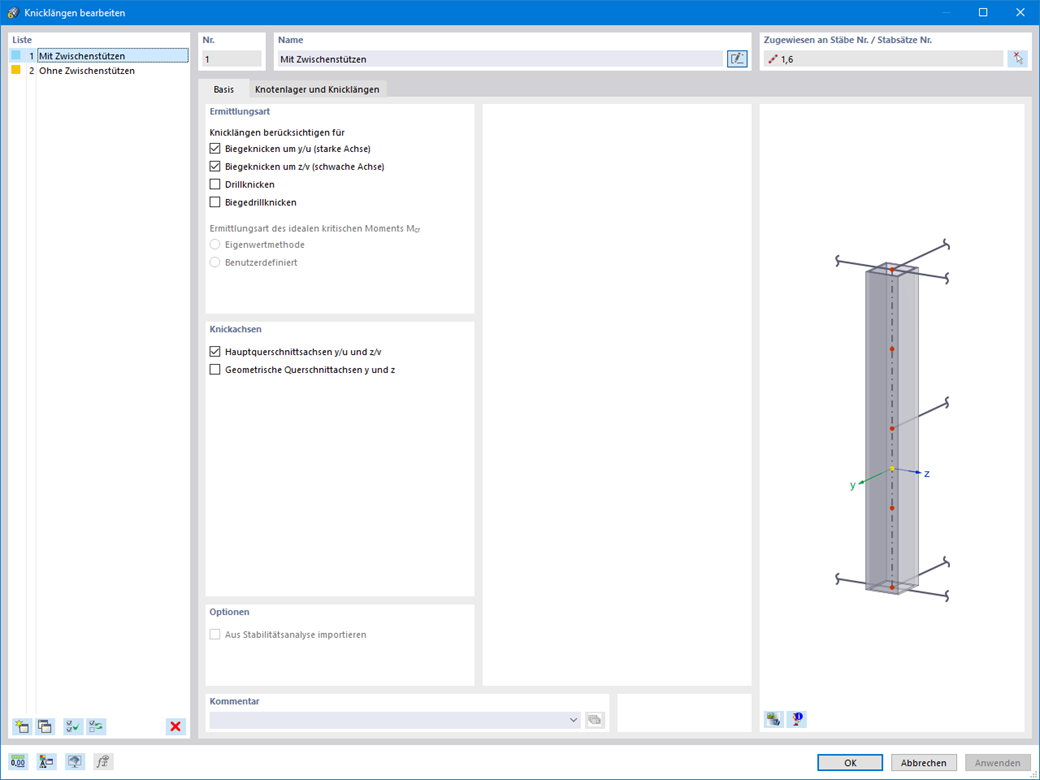This screenshot has height=780, width=1040.
Task: Pick members graphically via the selection arrow icon
Action: pos(1019,58)
